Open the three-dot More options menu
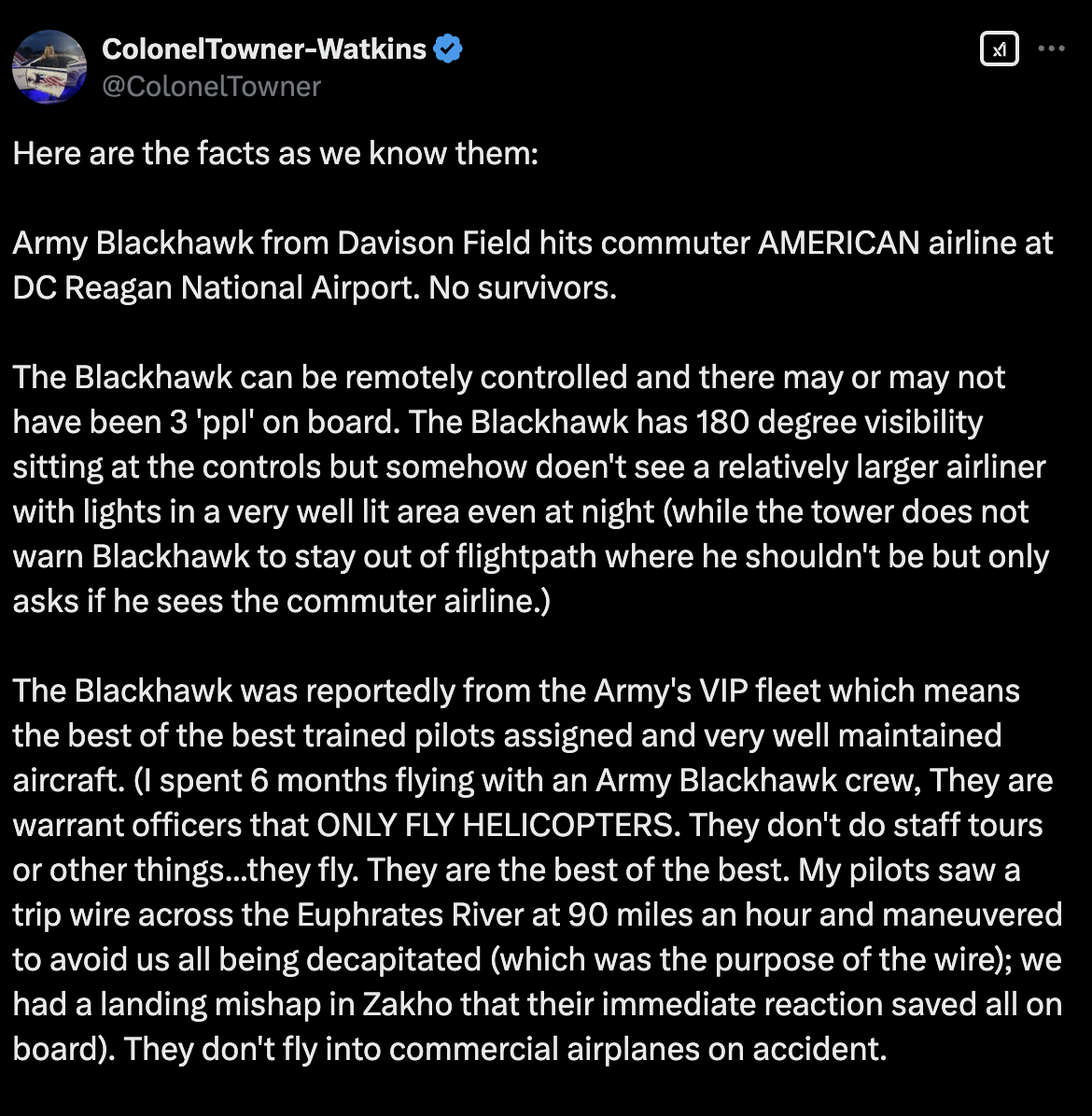 tap(1052, 49)
